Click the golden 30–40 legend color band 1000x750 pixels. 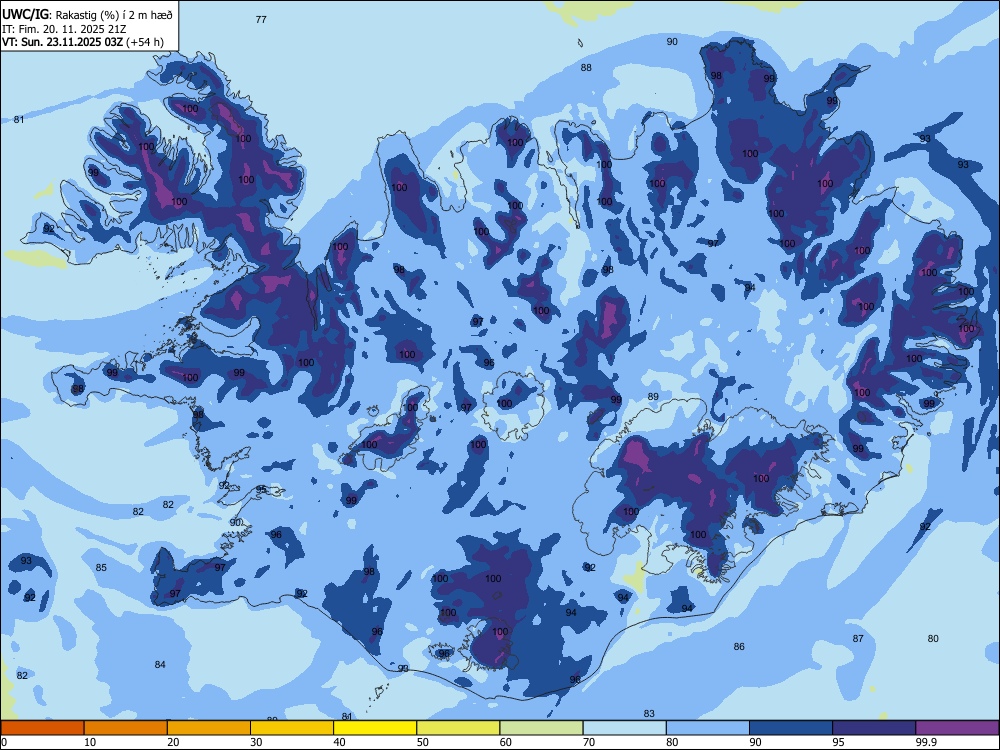pyautogui.click(x=292, y=728)
